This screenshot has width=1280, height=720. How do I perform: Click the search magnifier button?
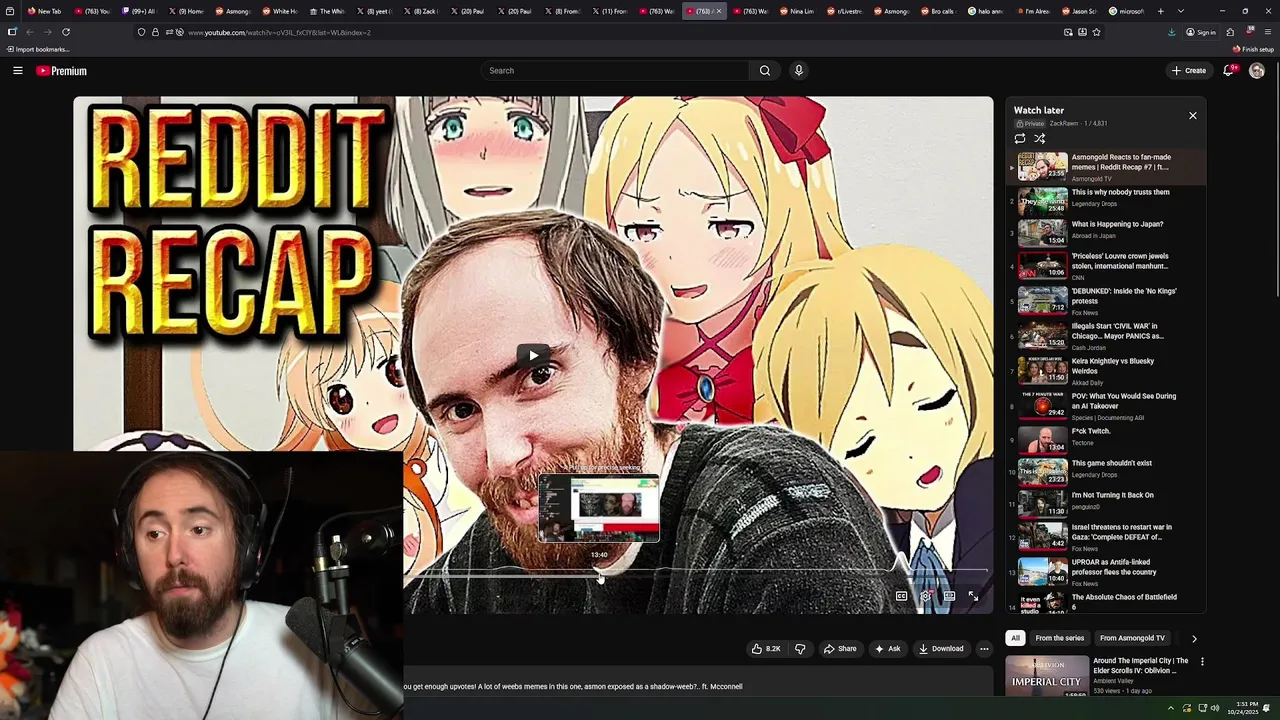[x=765, y=71]
